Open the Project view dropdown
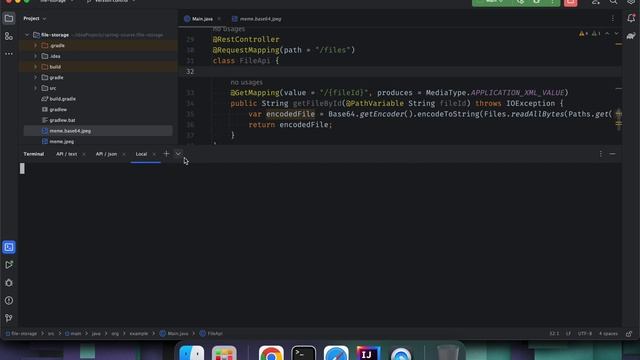This screenshot has width=640, height=360. tap(35, 18)
